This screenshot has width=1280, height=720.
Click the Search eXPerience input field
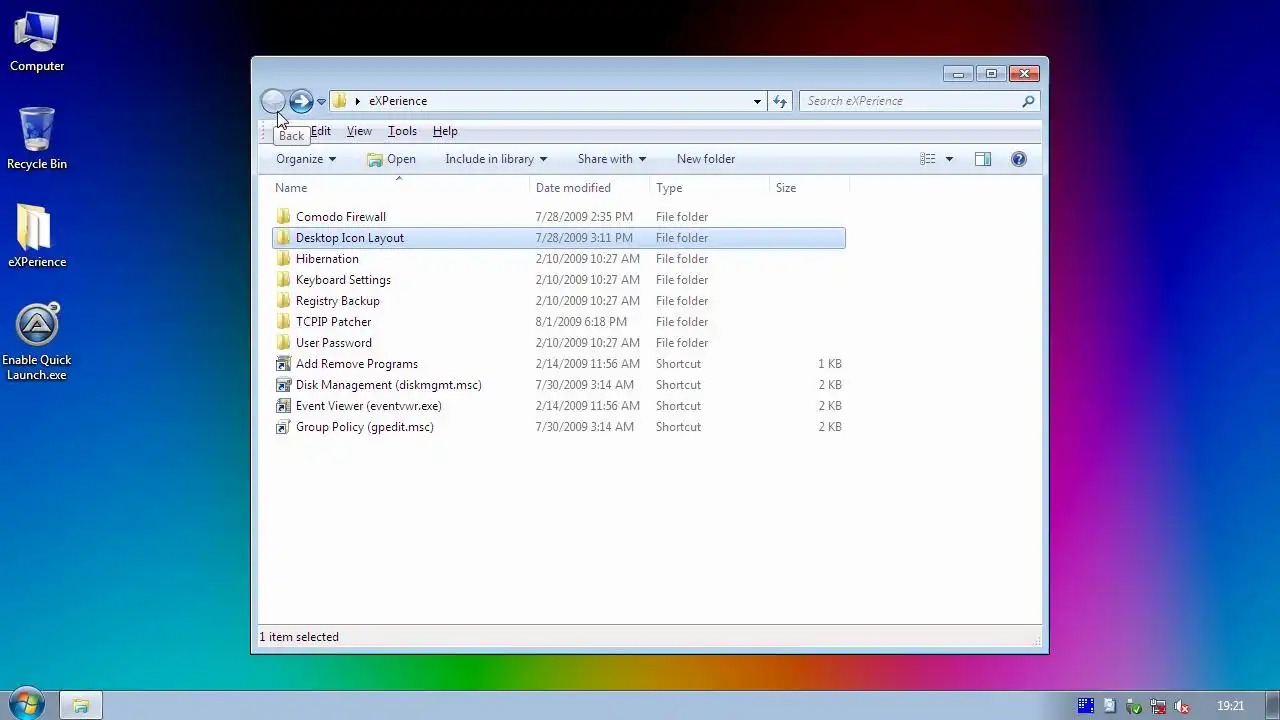tap(910, 101)
